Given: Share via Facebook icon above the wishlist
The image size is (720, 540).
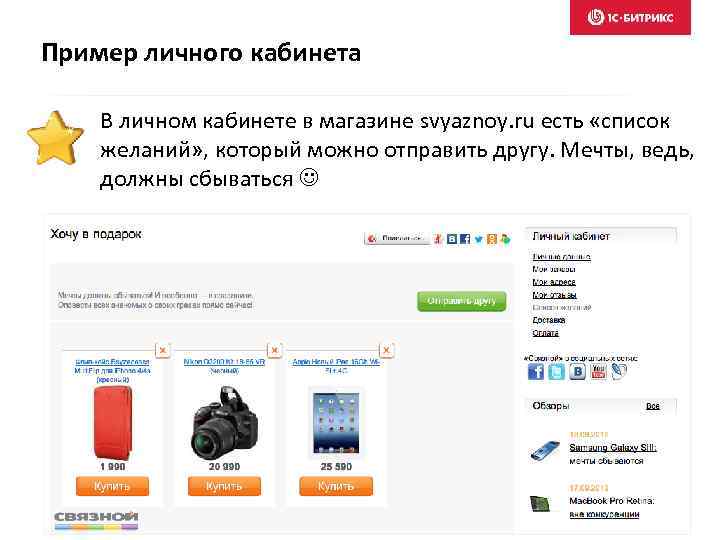Looking at the screenshot, I should (465, 239).
